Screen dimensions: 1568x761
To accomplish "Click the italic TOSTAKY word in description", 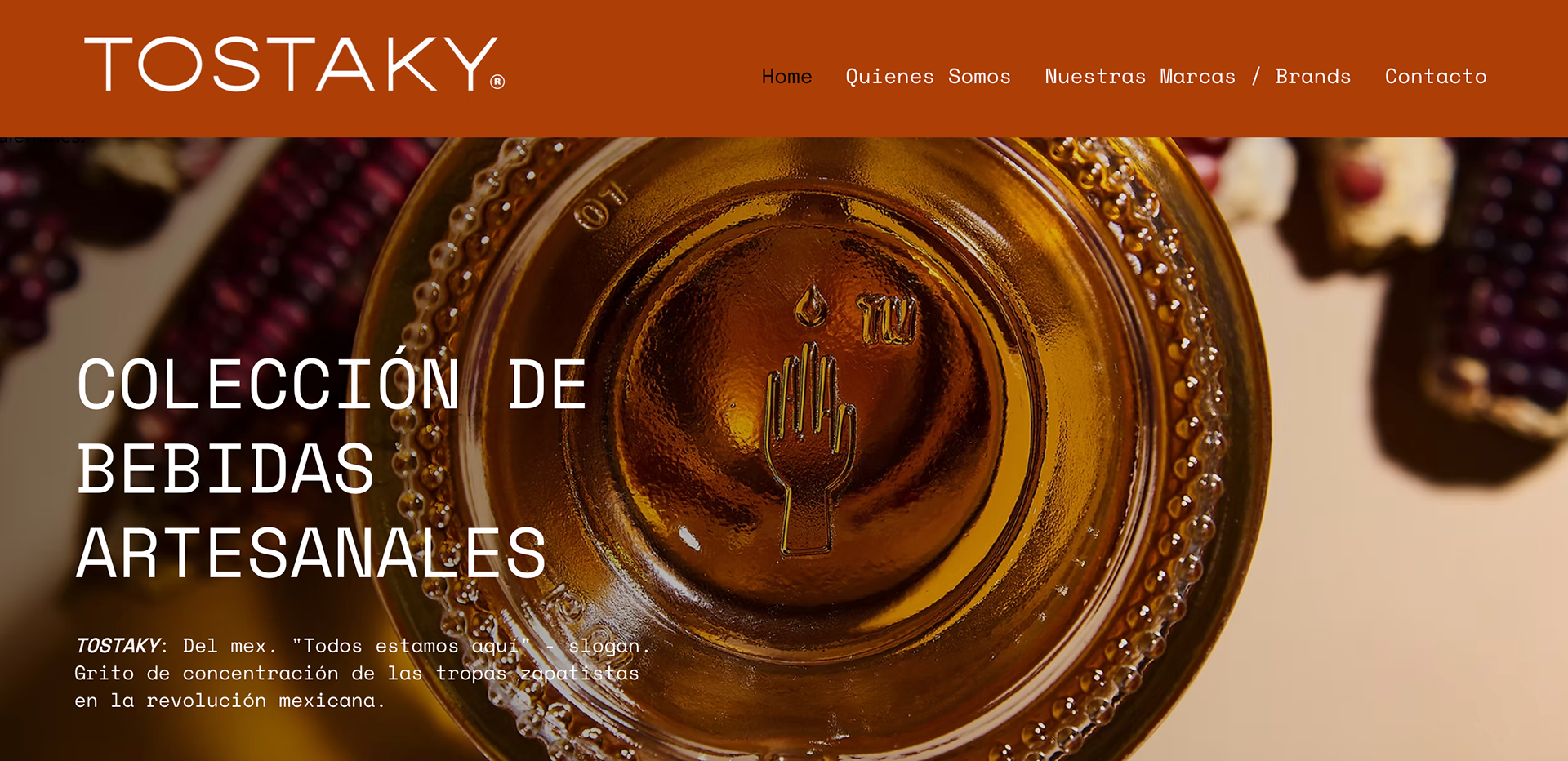I will pos(118,646).
